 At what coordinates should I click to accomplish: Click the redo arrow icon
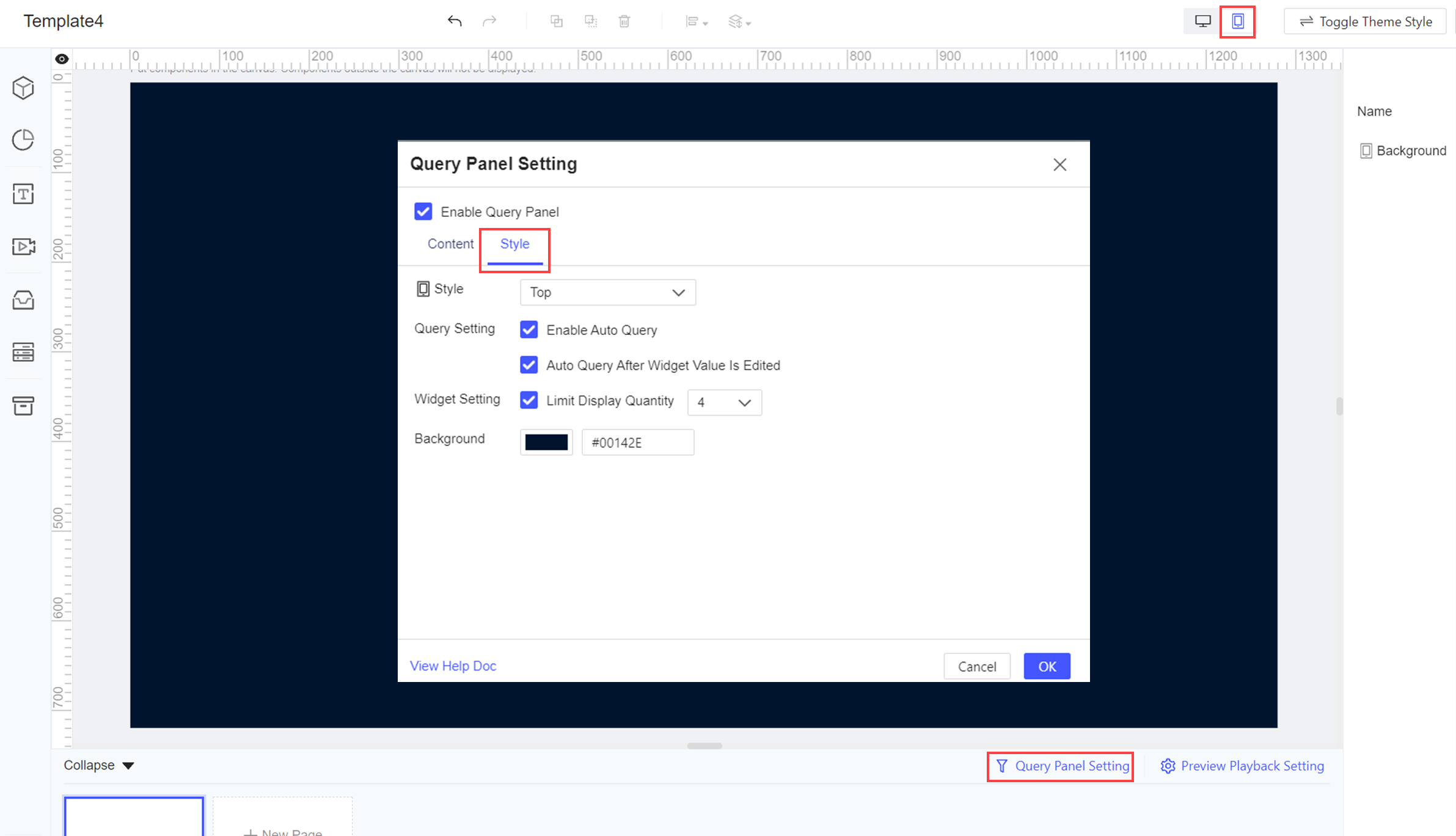coord(489,21)
